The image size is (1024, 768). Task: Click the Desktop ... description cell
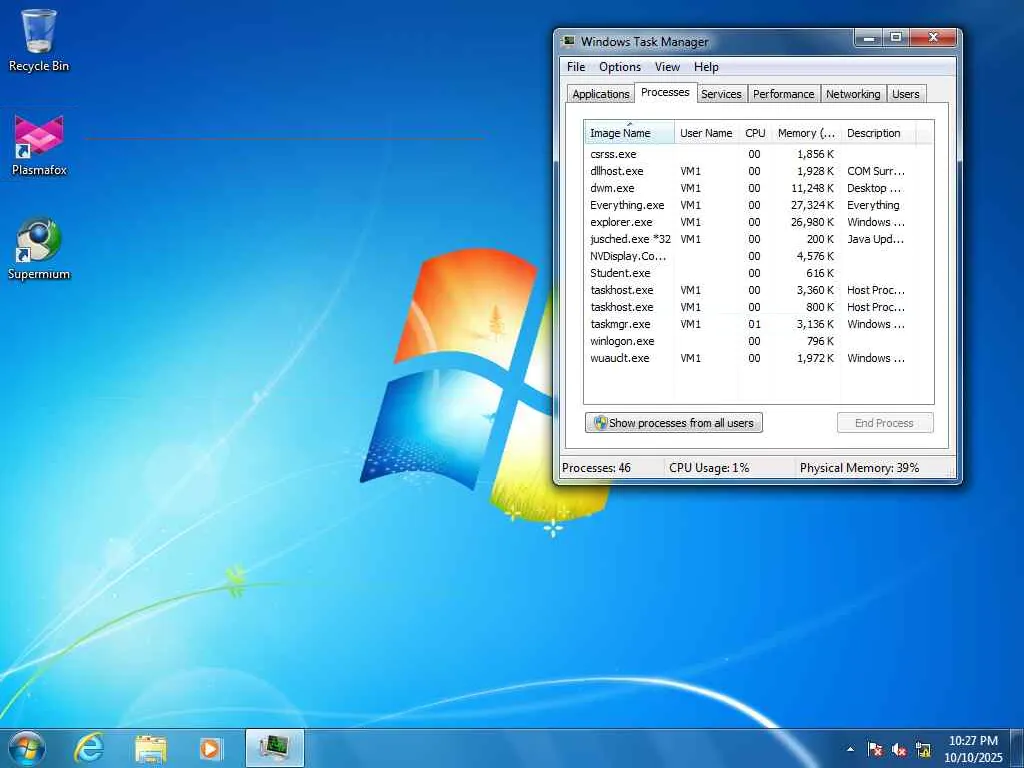pyautogui.click(x=874, y=188)
